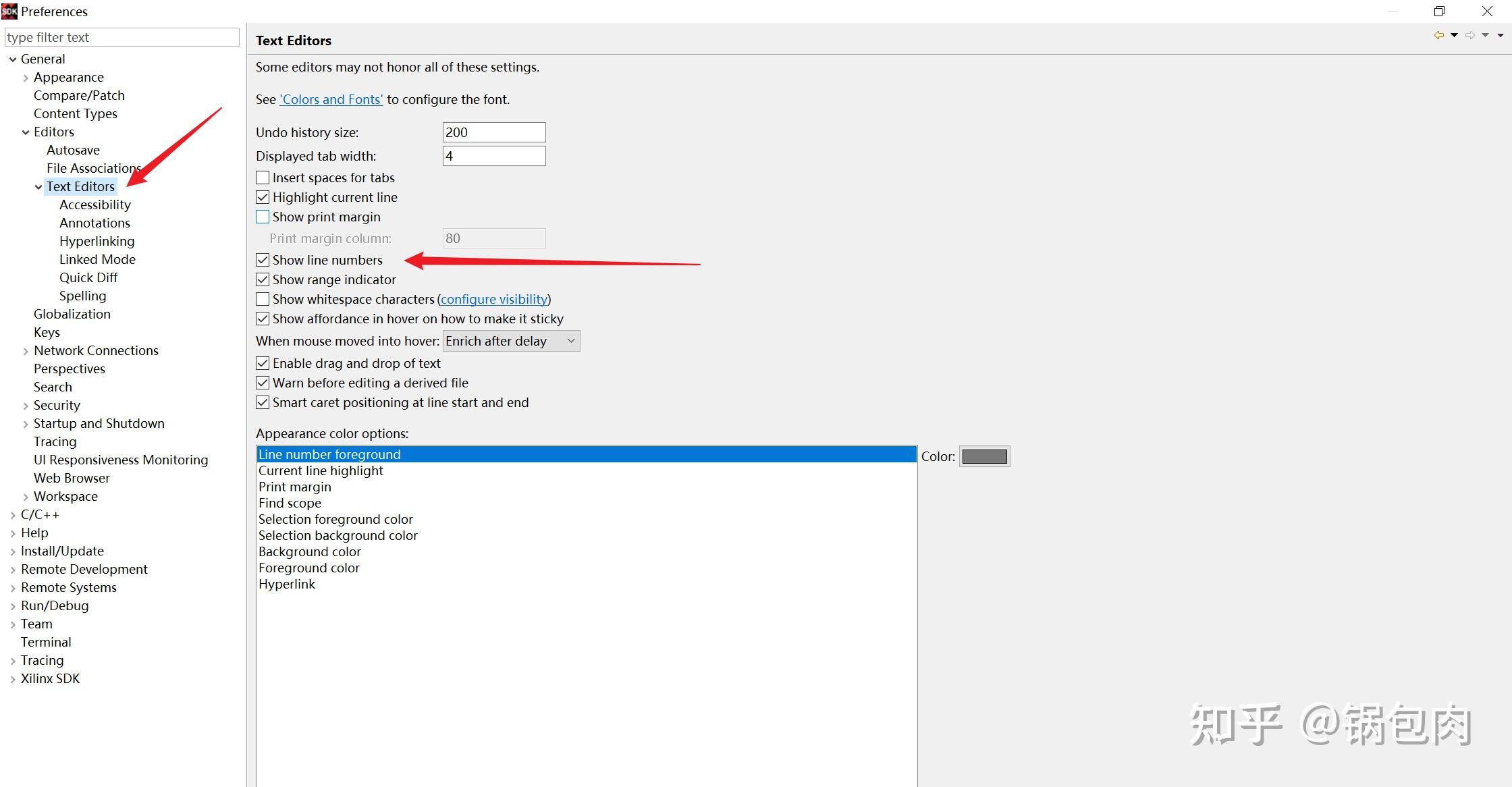
Task: Select Line number foreground in color list
Action: tap(329, 454)
